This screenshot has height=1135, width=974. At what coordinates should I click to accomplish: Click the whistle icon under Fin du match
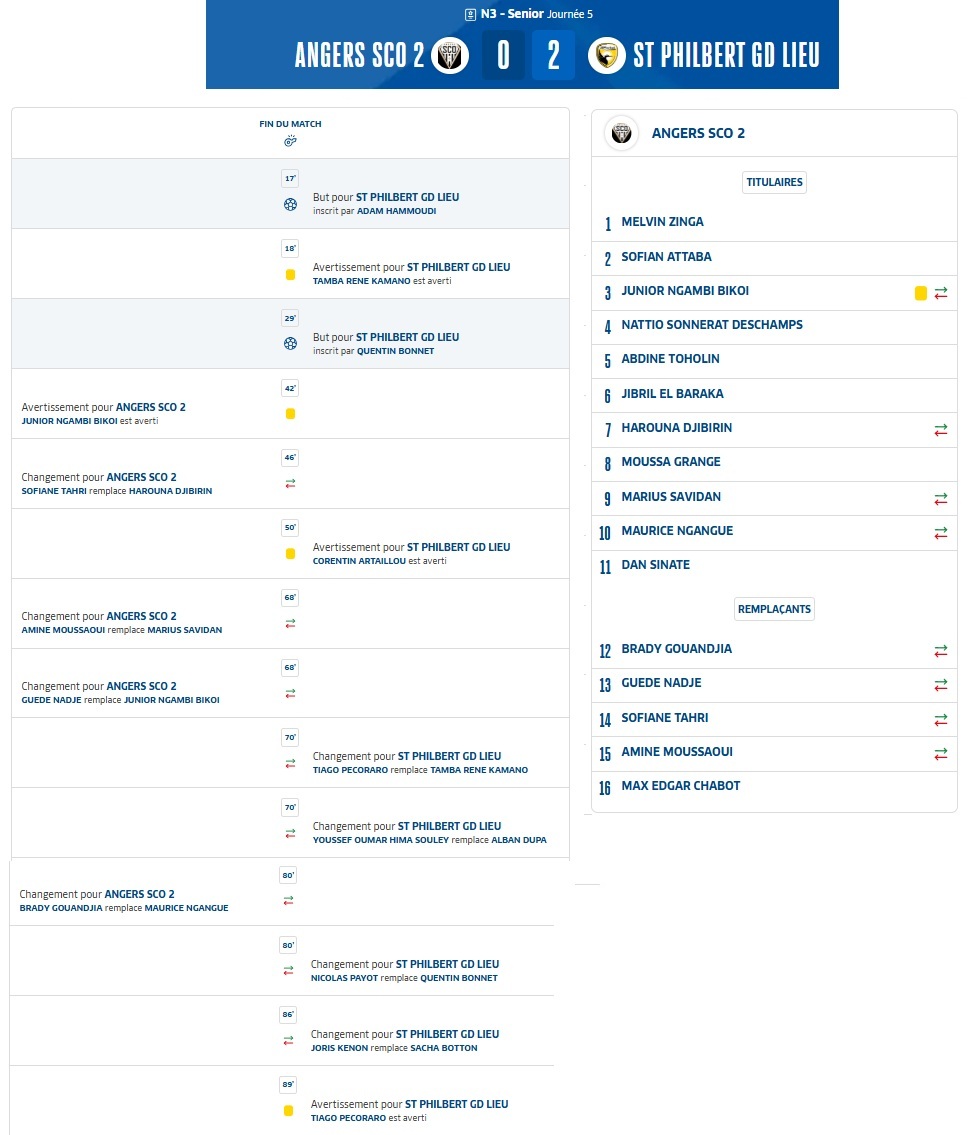(290, 141)
